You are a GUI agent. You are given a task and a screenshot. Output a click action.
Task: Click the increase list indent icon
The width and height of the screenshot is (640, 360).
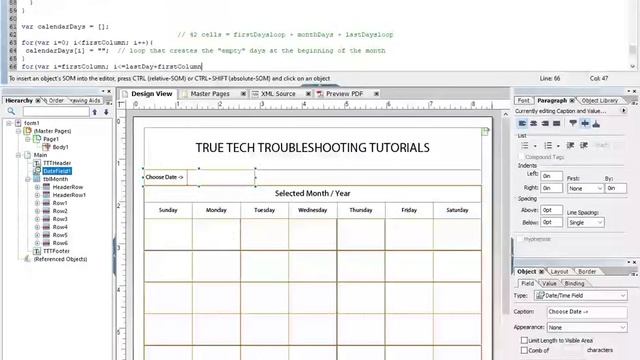[x=584, y=145]
